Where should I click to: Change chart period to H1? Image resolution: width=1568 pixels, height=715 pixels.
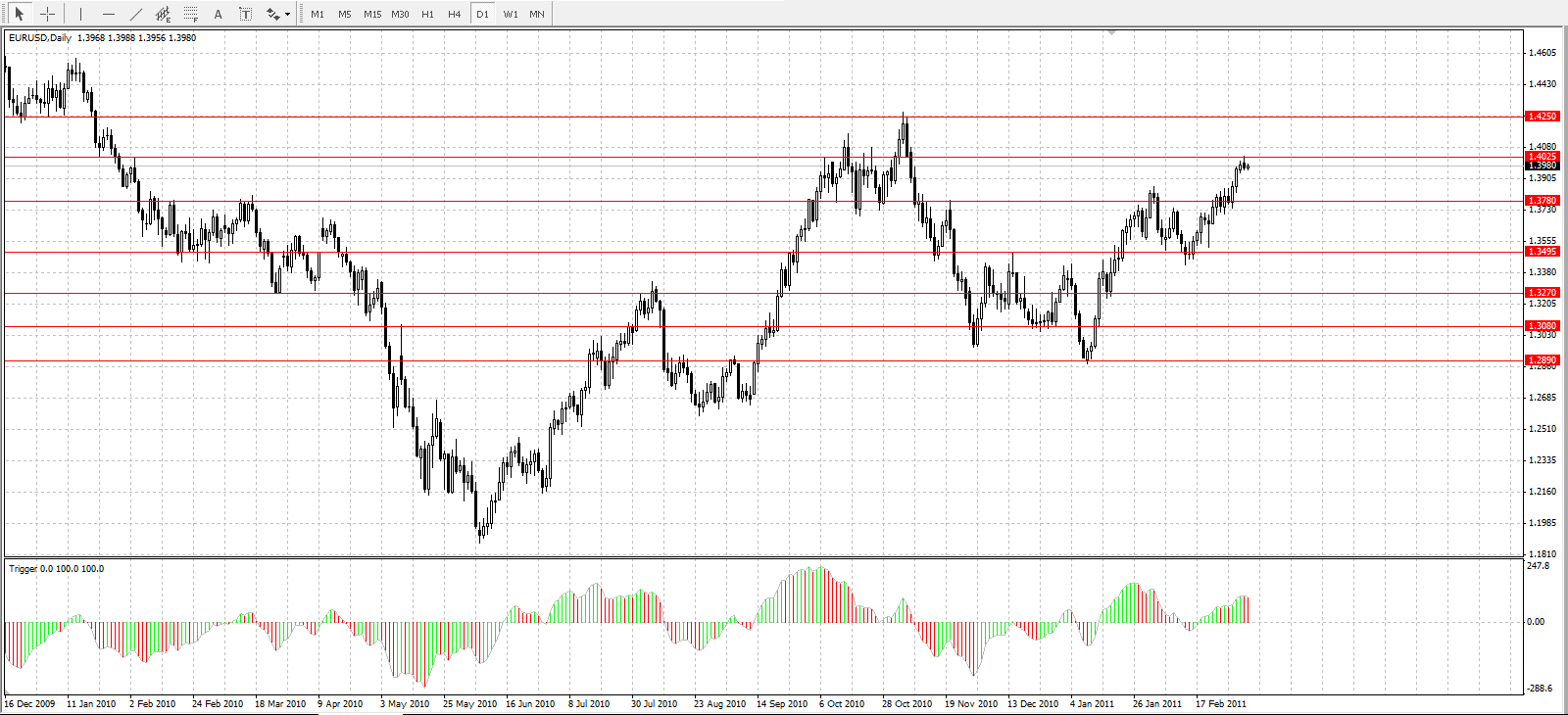pyautogui.click(x=427, y=15)
